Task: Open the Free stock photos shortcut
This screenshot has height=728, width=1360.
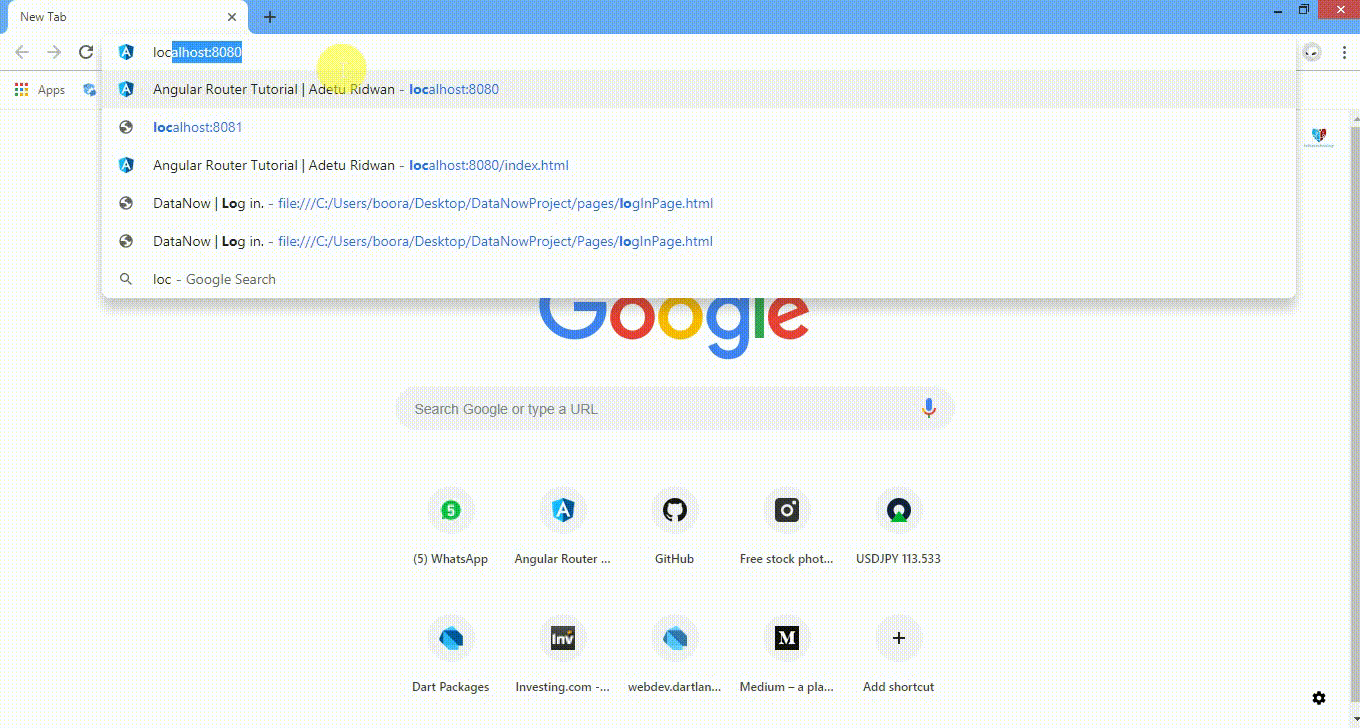Action: [x=786, y=528]
